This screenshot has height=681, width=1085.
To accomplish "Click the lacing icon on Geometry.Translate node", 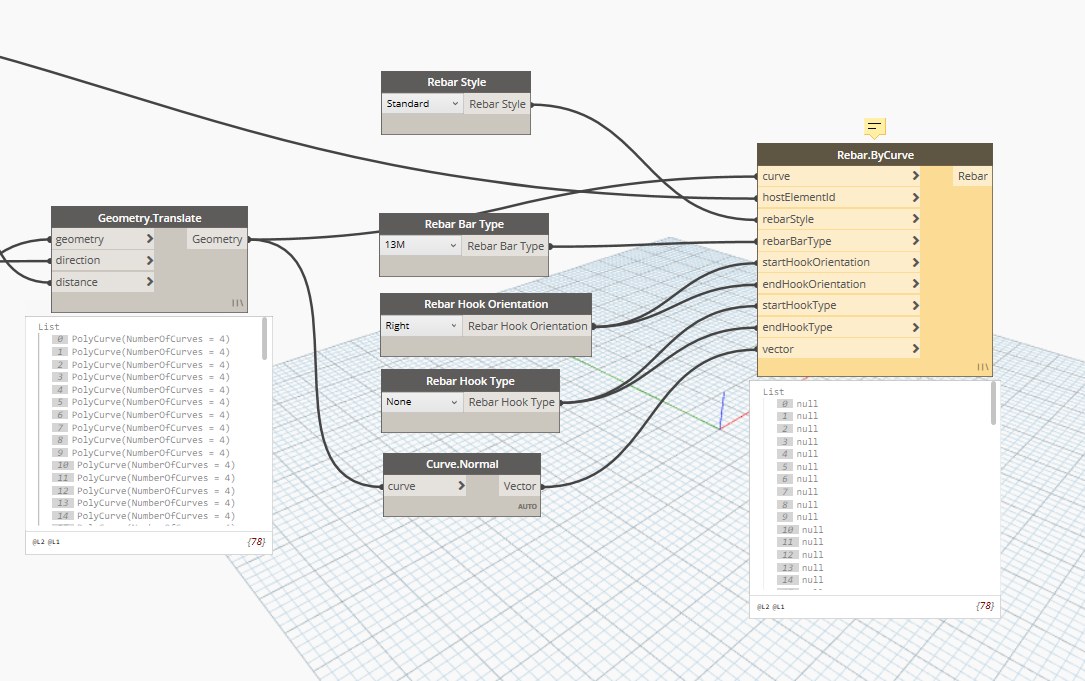I will (x=237, y=303).
